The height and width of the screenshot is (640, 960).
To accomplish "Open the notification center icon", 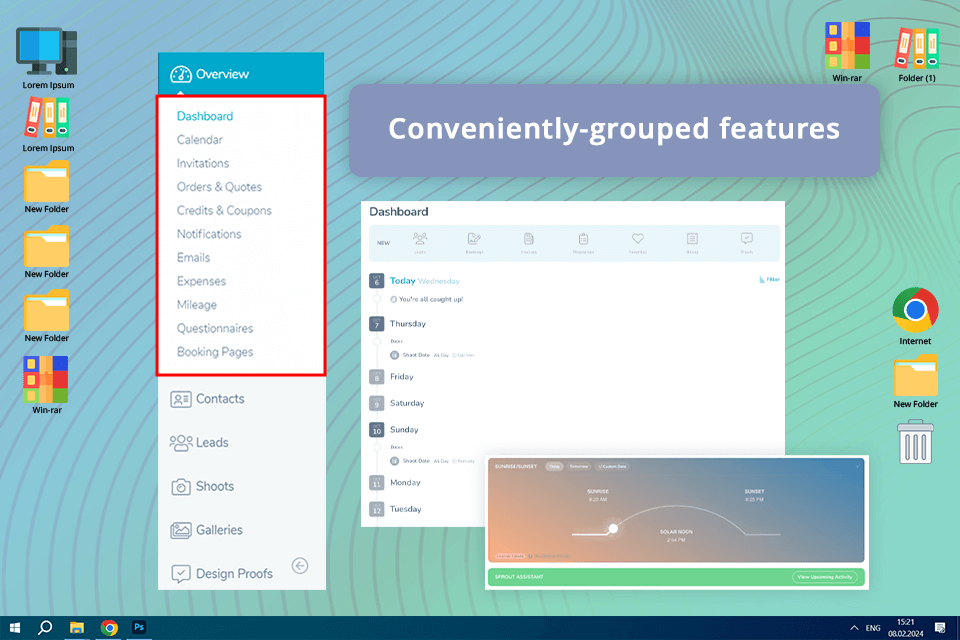I will [x=940, y=628].
